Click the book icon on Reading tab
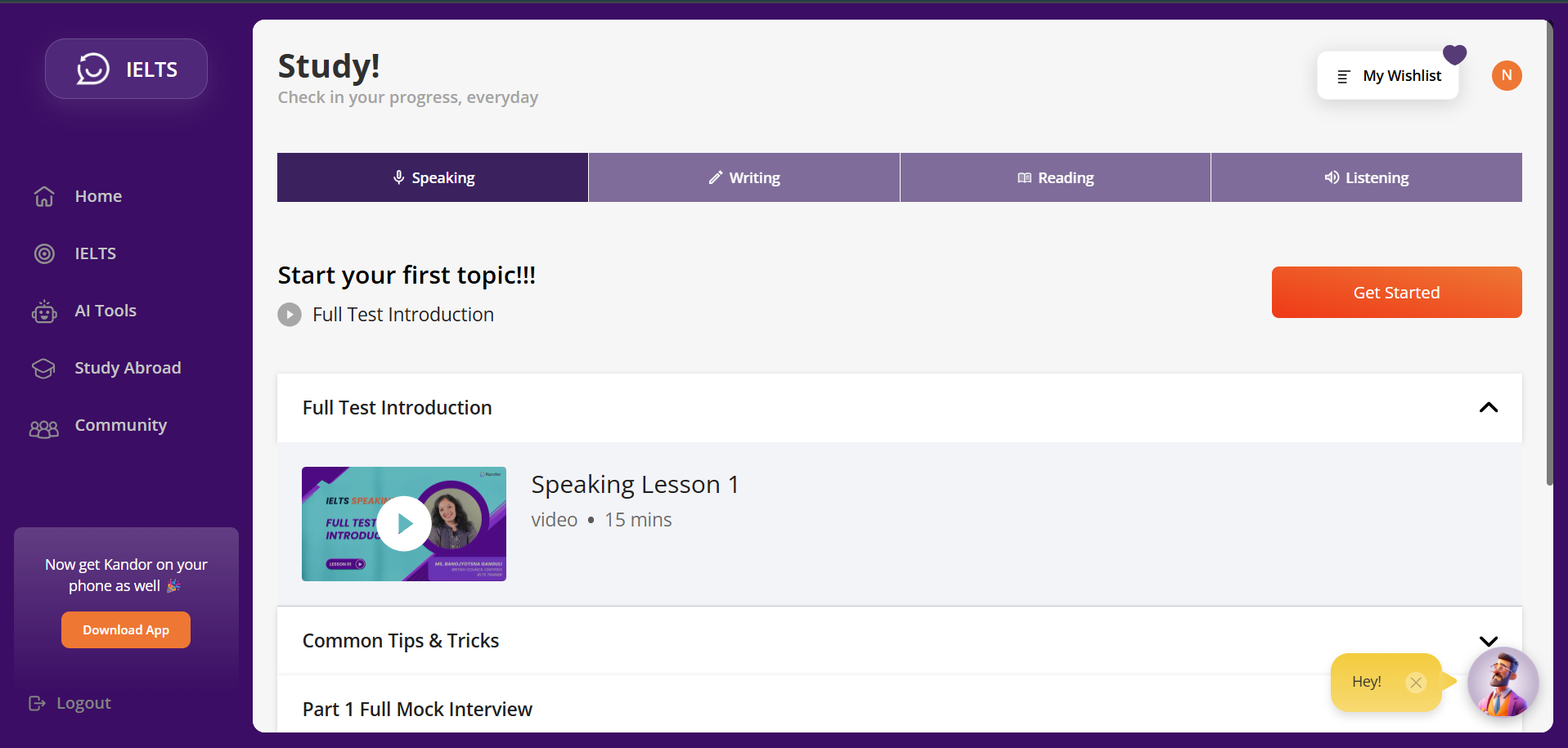 [1024, 177]
